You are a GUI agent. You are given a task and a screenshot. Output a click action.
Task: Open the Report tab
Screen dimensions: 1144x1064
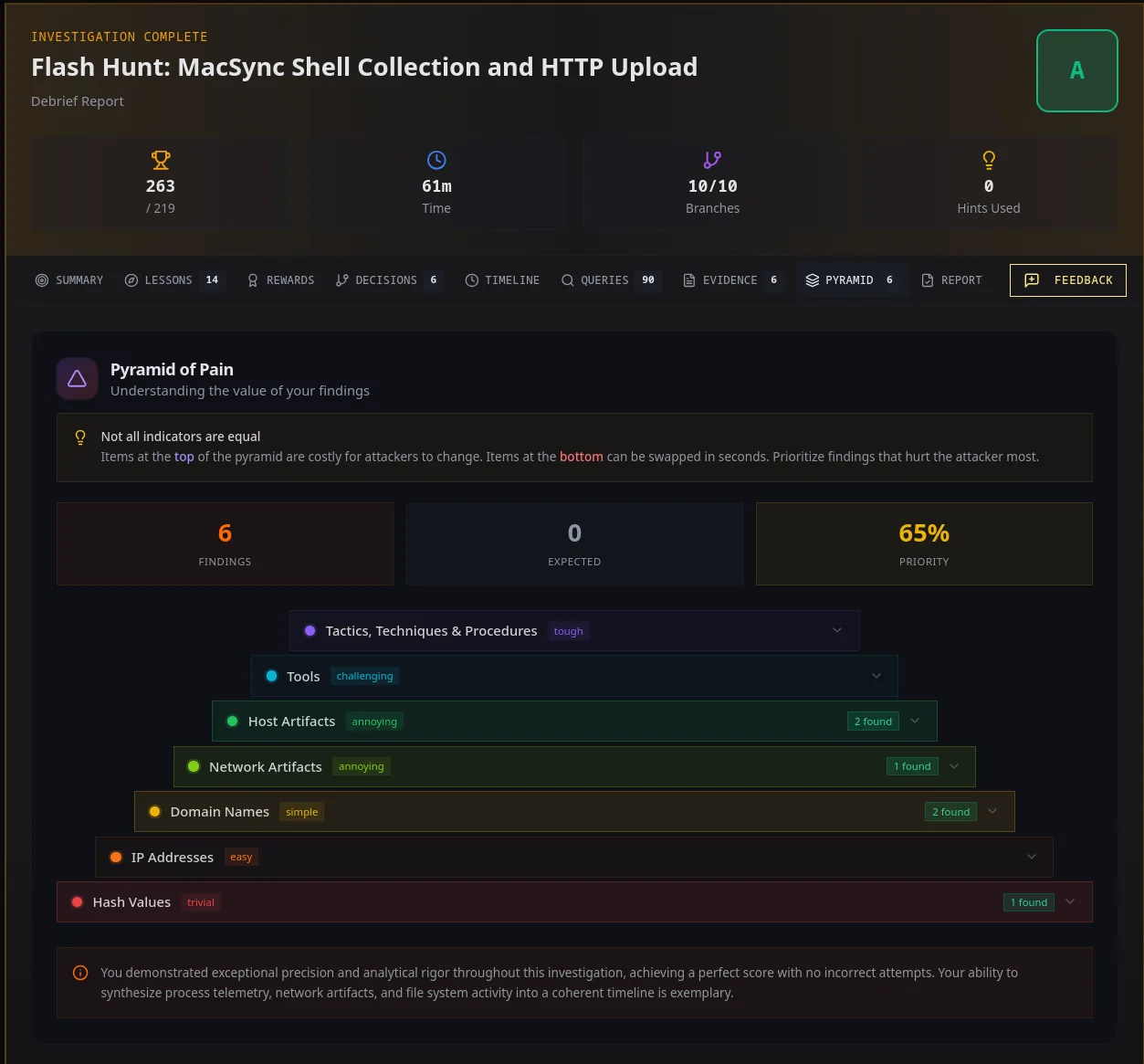coord(952,280)
